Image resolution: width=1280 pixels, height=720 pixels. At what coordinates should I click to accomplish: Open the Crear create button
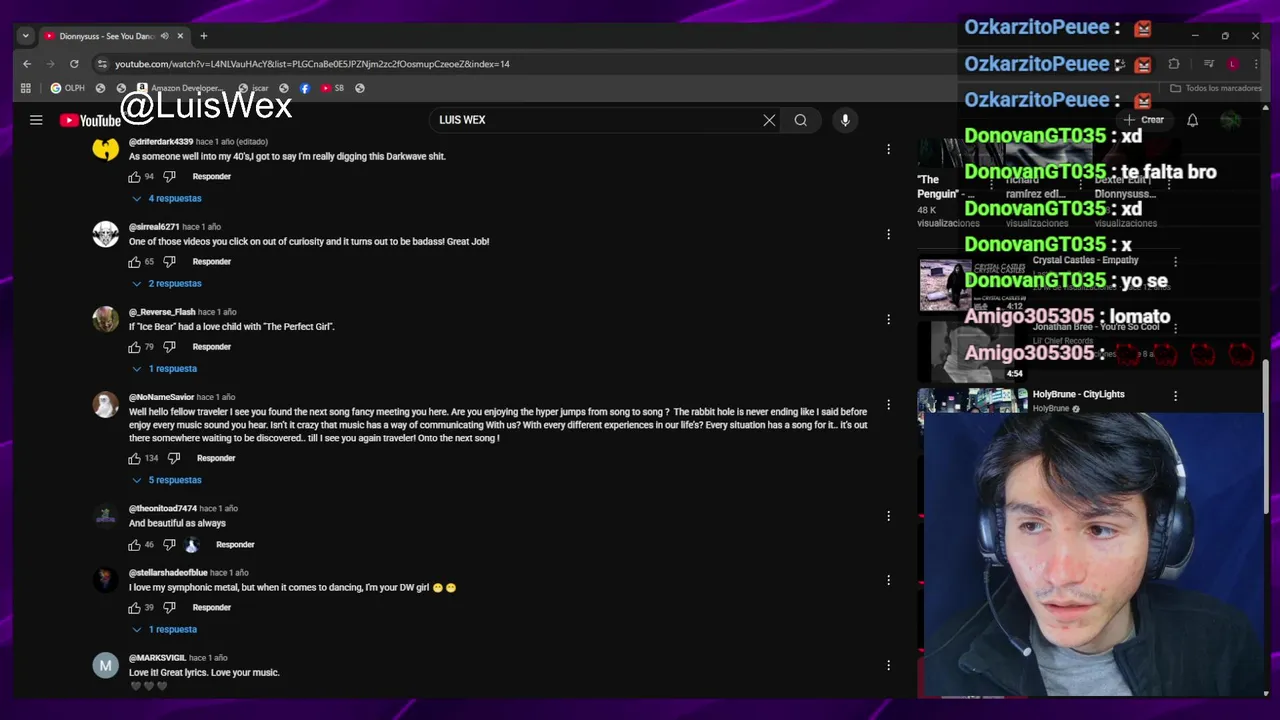(1144, 120)
